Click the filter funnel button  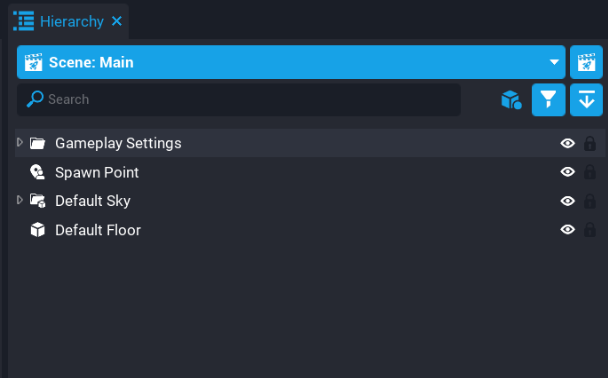(x=548, y=100)
